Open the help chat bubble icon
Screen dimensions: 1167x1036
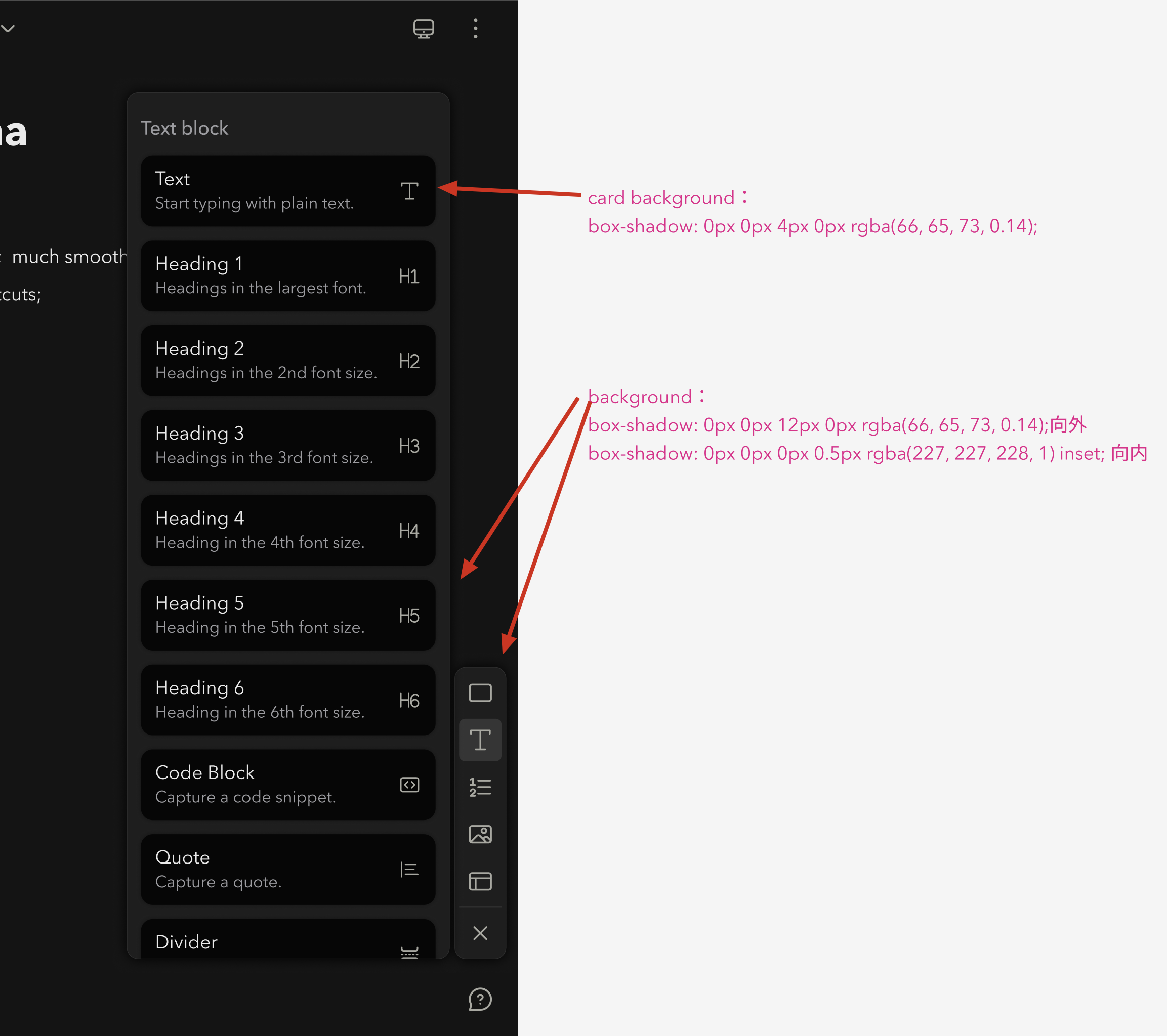click(480, 1000)
